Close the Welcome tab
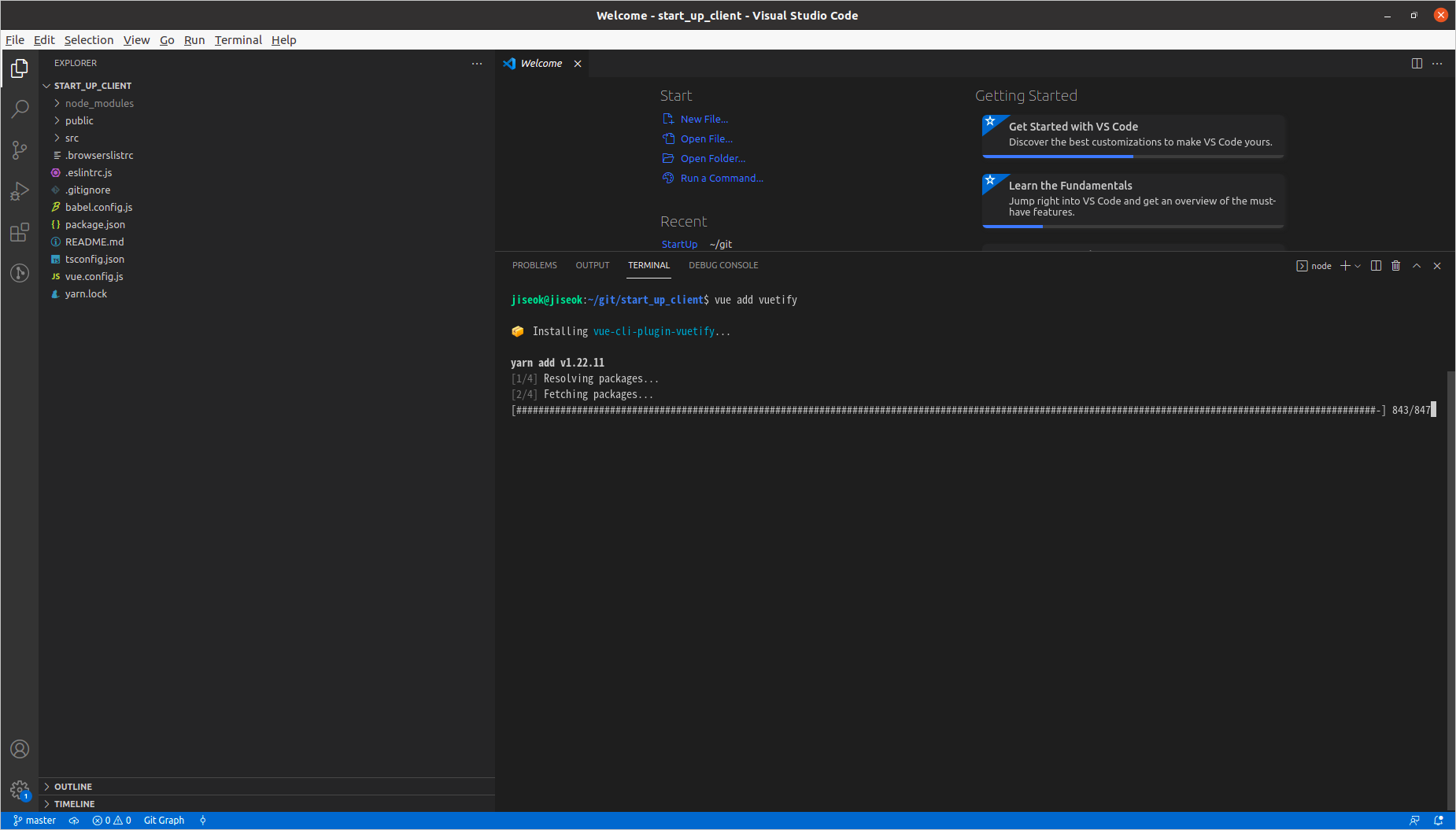The height and width of the screenshot is (830, 1456). click(578, 64)
